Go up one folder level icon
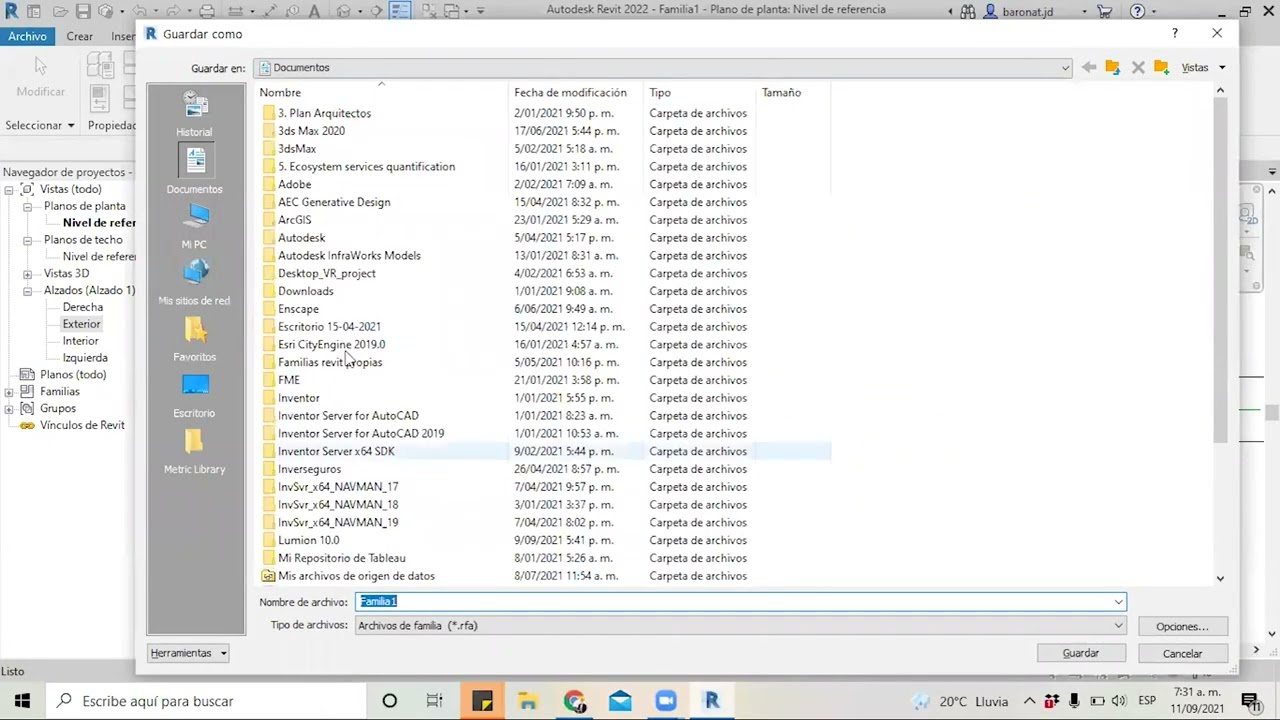This screenshot has height=720, width=1280. click(x=1112, y=67)
